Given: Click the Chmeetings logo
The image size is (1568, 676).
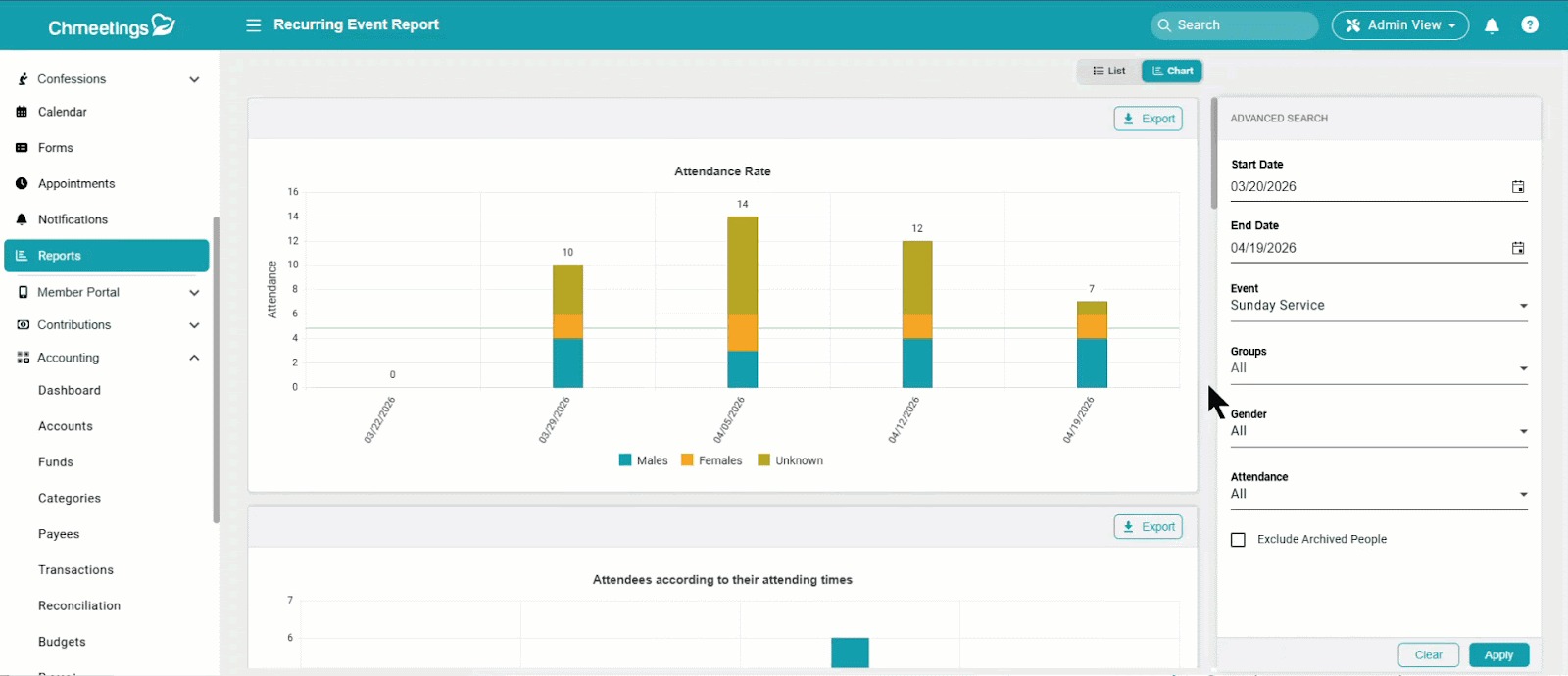Looking at the screenshot, I should tap(111, 26).
